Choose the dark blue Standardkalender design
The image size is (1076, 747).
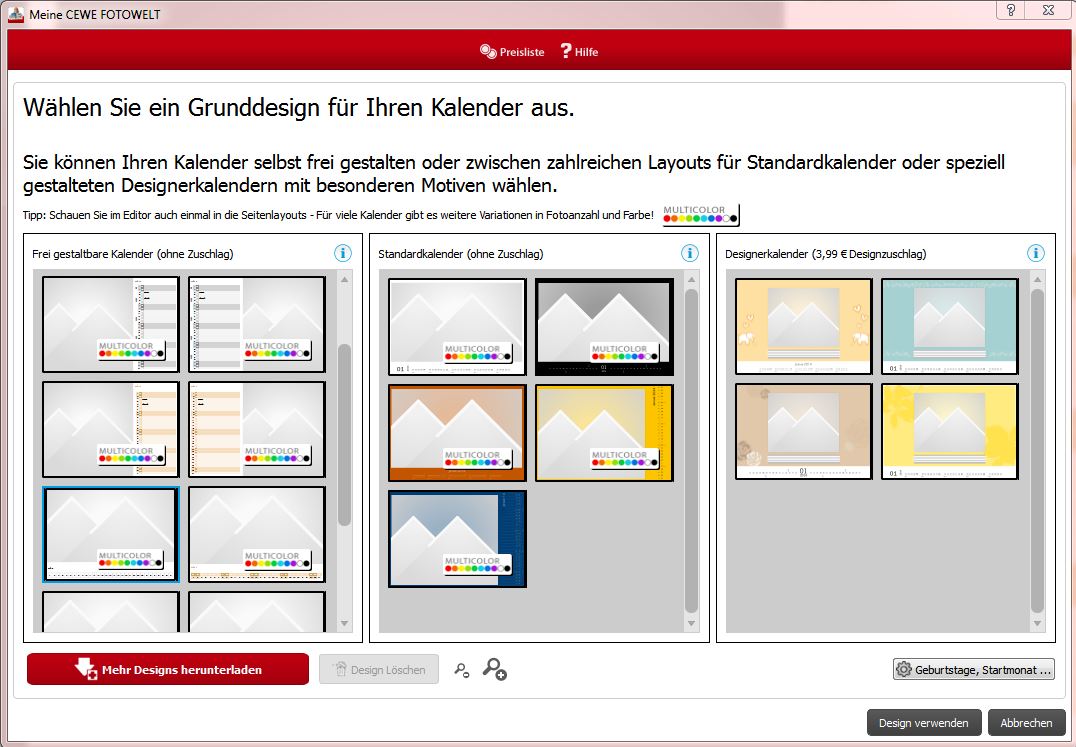coord(457,538)
